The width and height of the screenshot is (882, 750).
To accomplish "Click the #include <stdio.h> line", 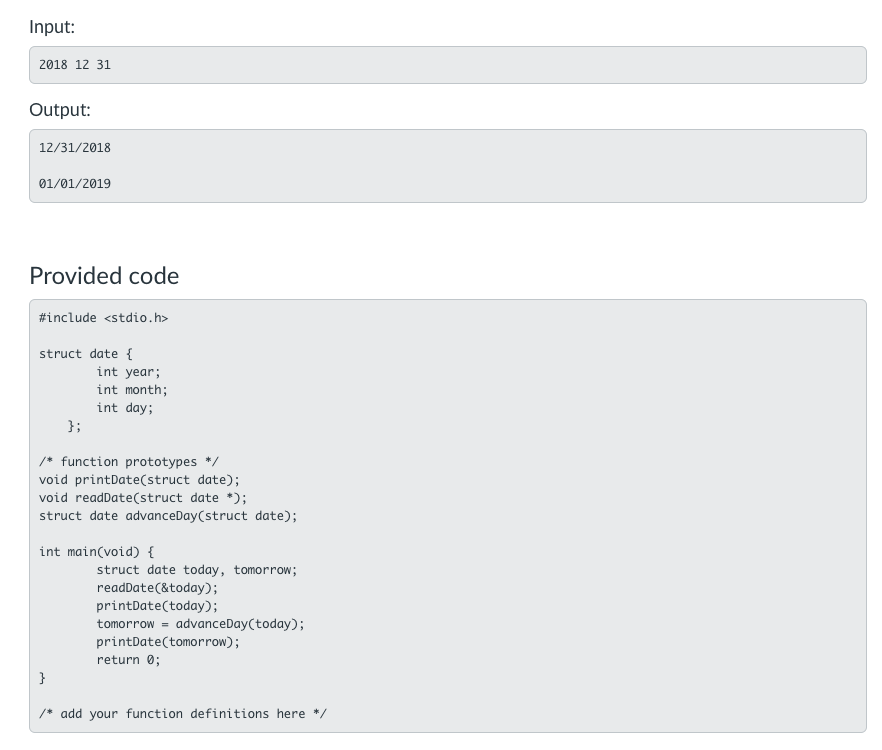I will click(x=103, y=318).
